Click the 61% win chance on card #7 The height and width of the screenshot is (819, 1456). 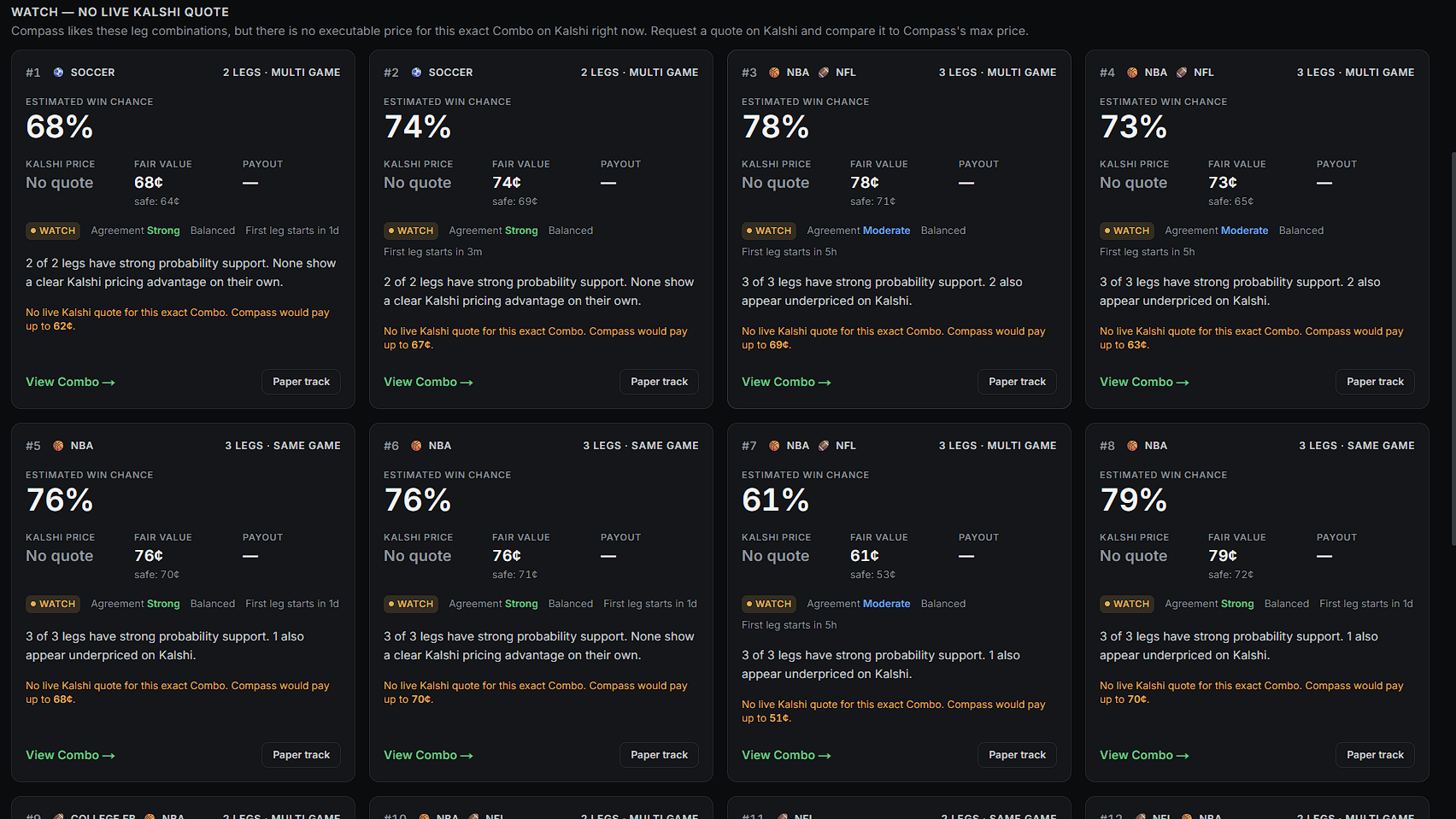click(x=776, y=500)
